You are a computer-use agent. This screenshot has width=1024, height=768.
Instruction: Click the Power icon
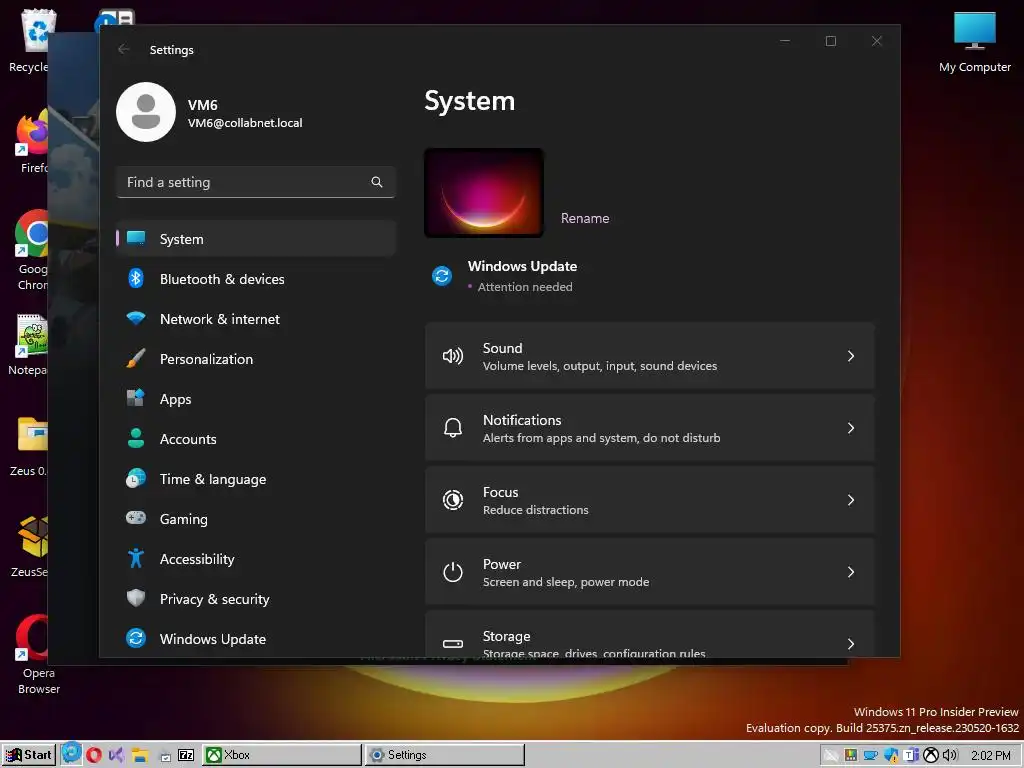453,571
